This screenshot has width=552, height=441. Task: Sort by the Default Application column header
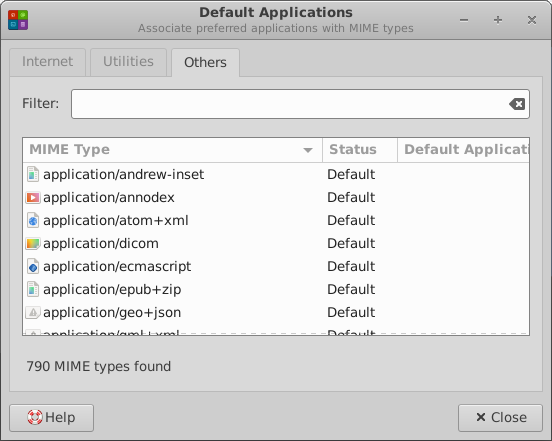[x=463, y=150]
